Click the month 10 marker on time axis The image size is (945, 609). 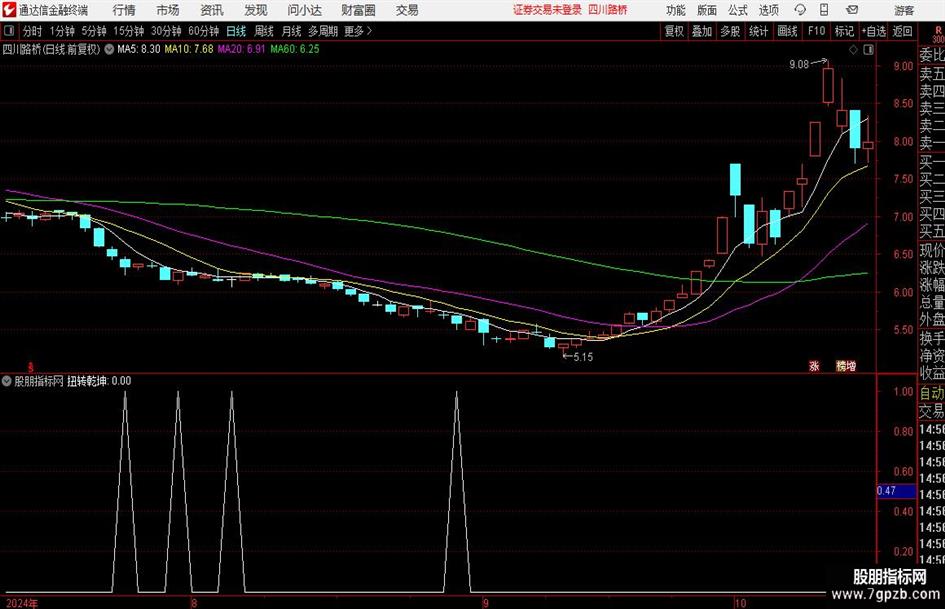click(741, 603)
